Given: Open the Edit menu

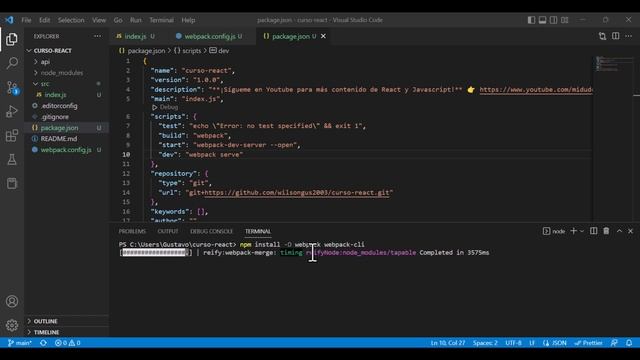Looking at the screenshot, I should coord(44,20).
